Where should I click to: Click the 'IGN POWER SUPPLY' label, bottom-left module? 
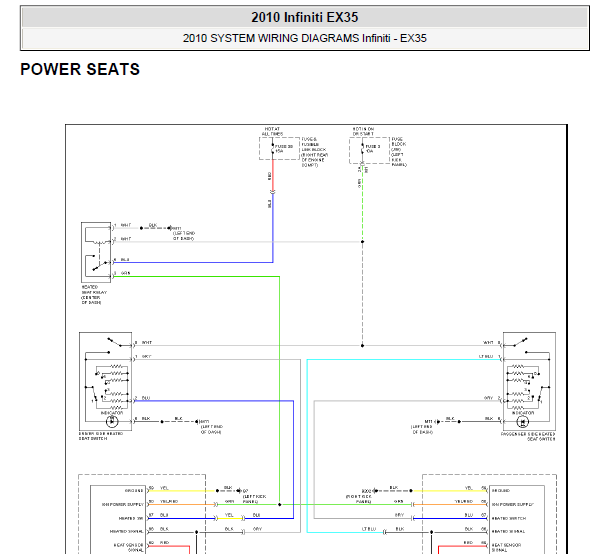[123, 504]
